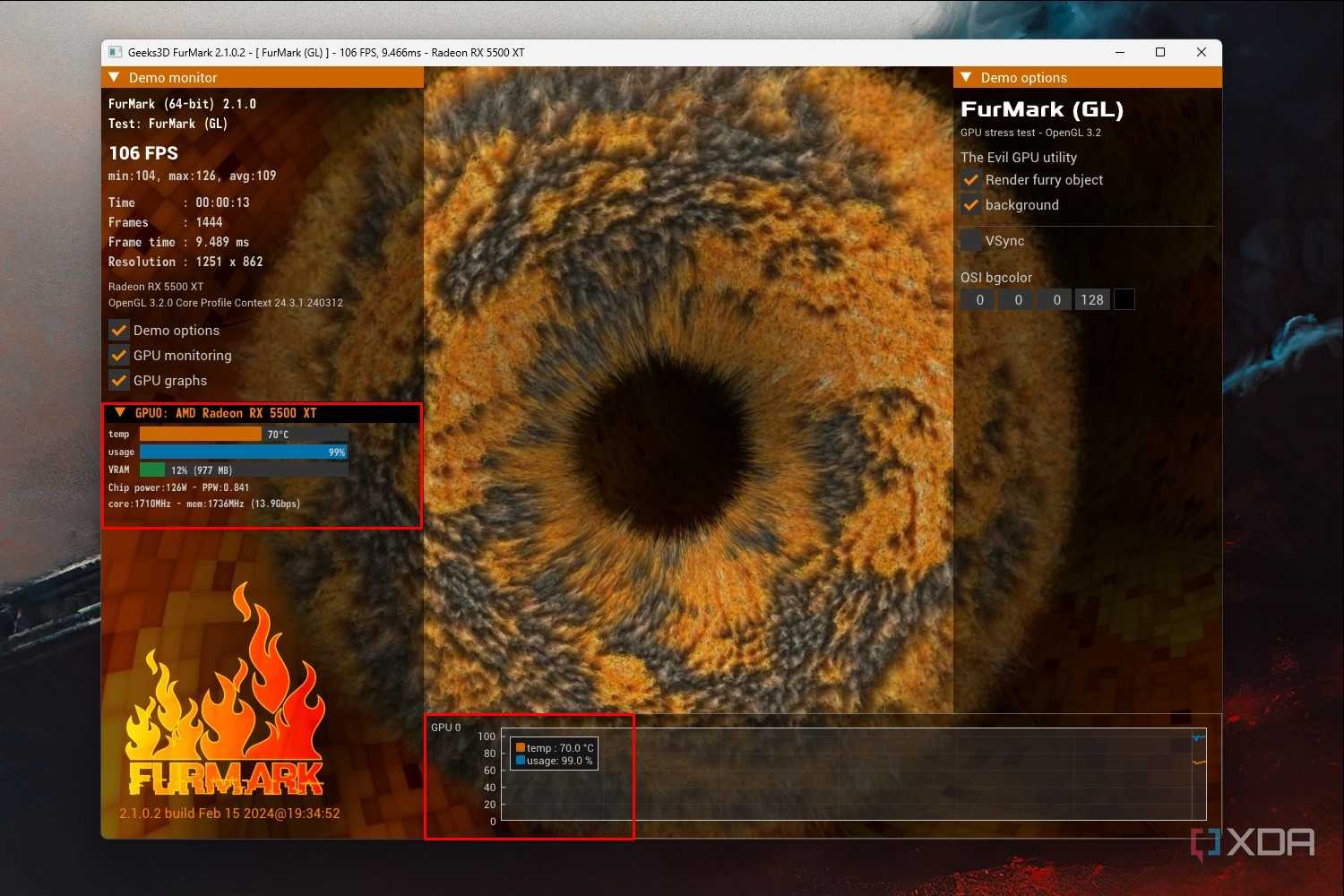Click the Frame time 9.489 ms row
This screenshot has height=896, width=1344.
(179, 242)
